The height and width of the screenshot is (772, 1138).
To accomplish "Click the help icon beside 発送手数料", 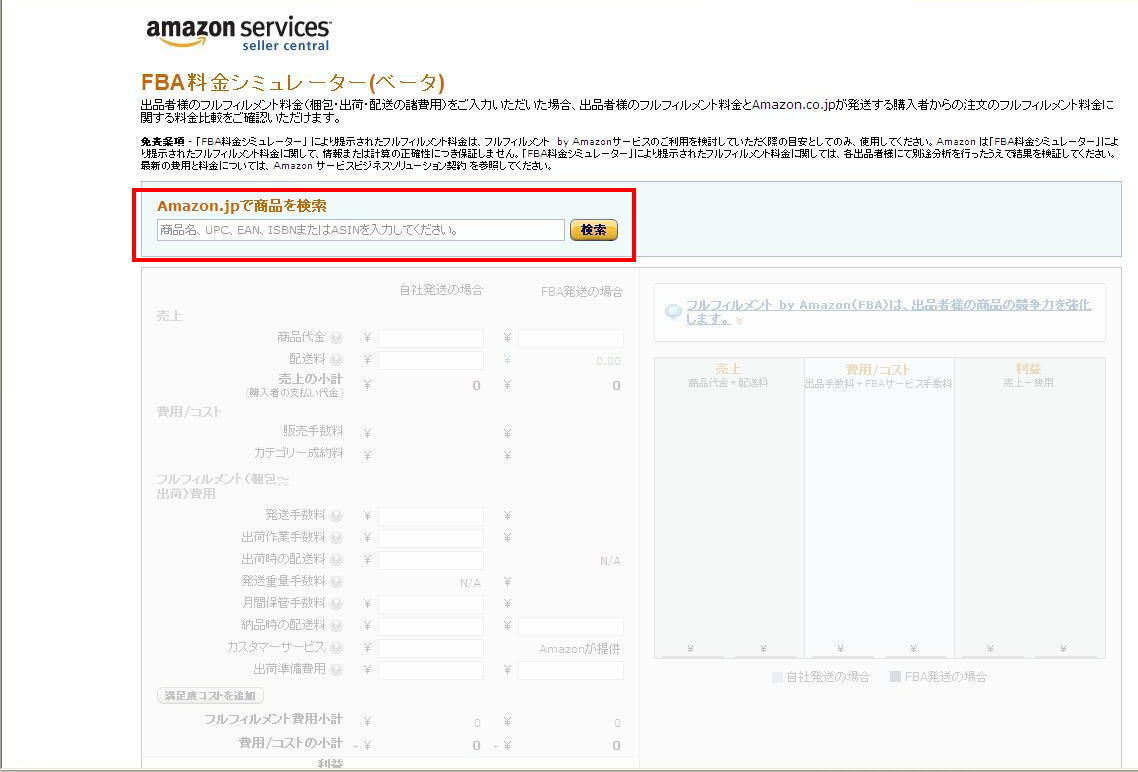I will tap(337, 516).
